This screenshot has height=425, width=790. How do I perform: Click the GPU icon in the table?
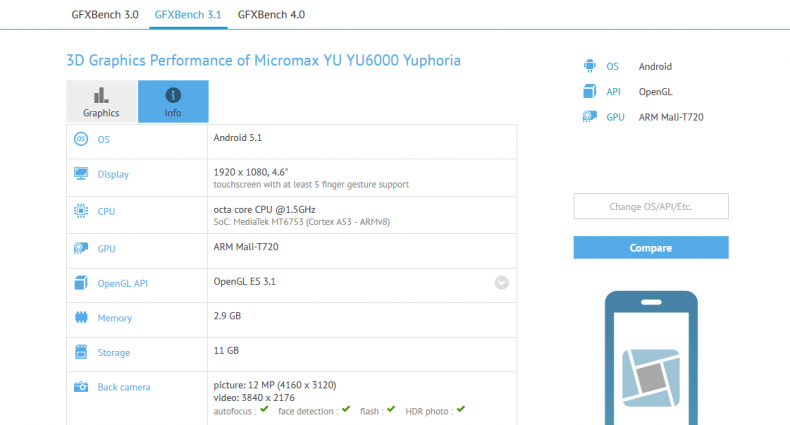tap(81, 247)
